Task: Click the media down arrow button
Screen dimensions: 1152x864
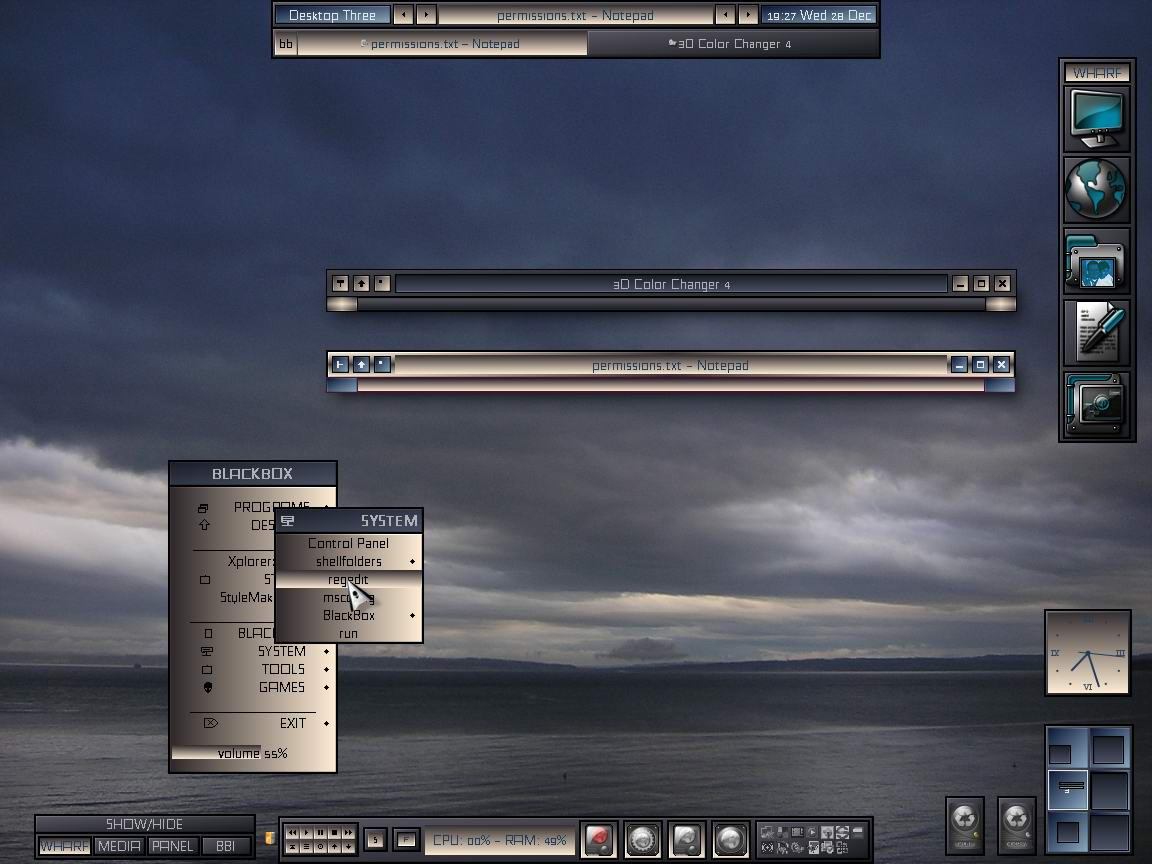Action: (348, 846)
